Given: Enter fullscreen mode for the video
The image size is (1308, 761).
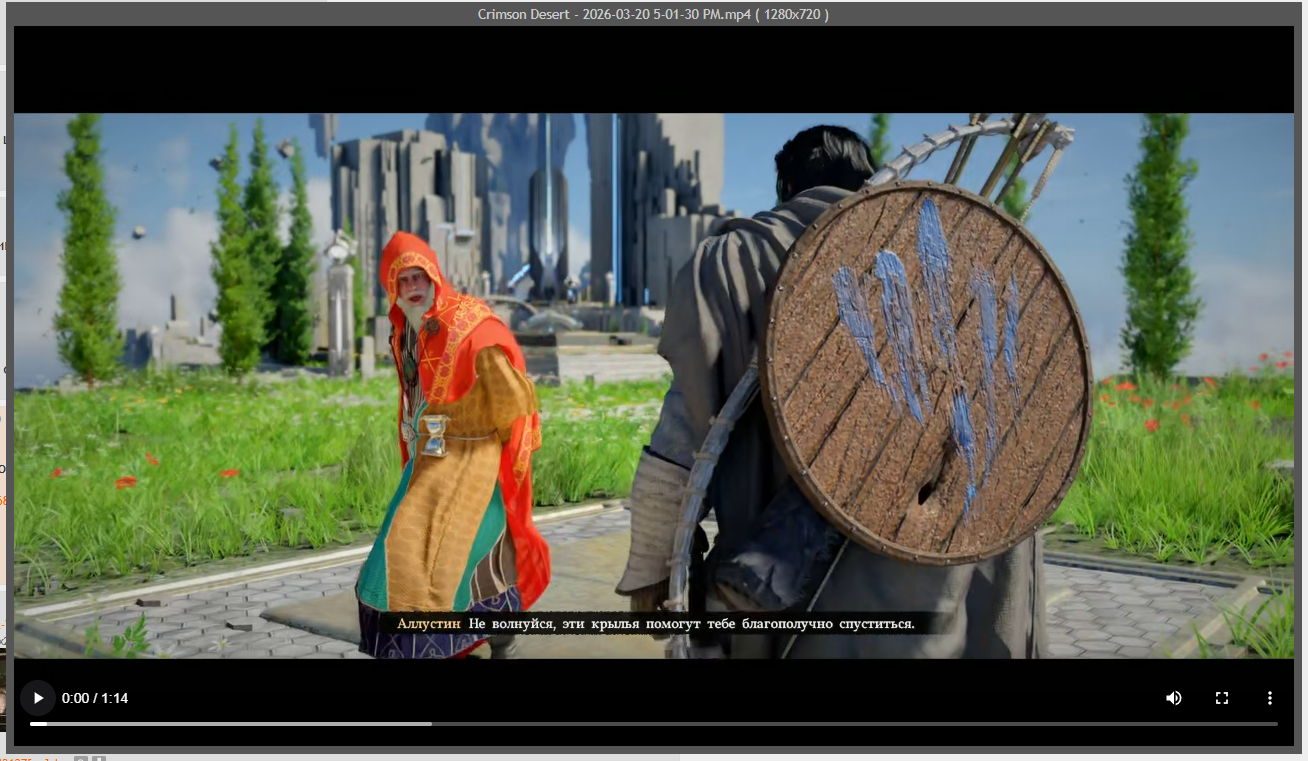Looking at the screenshot, I should (x=1222, y=698).
